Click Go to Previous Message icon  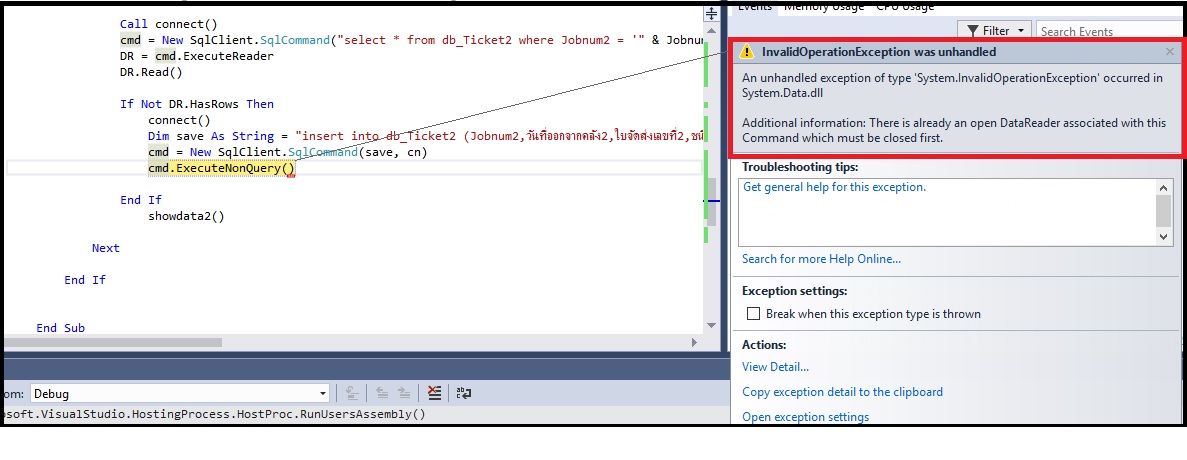click(x=382, y=393)
